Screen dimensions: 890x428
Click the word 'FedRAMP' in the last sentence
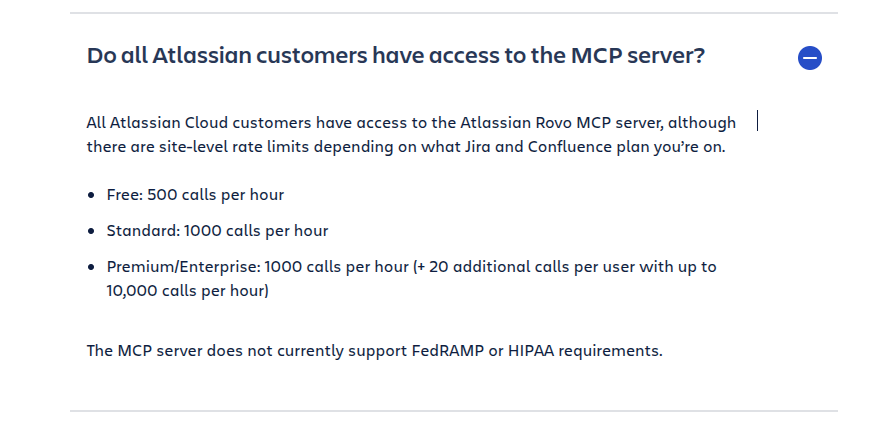pyautogui.click(x=448, y=351)
